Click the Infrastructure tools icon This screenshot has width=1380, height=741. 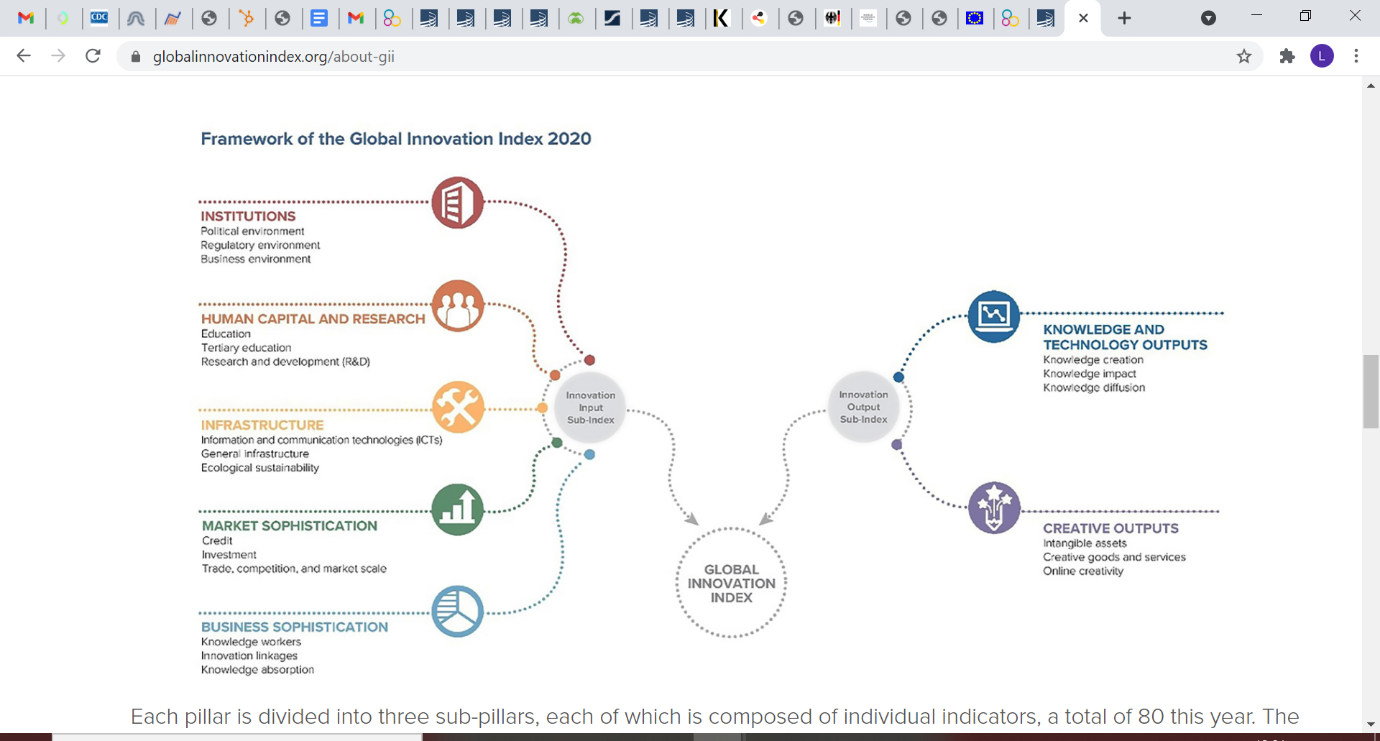457,408
